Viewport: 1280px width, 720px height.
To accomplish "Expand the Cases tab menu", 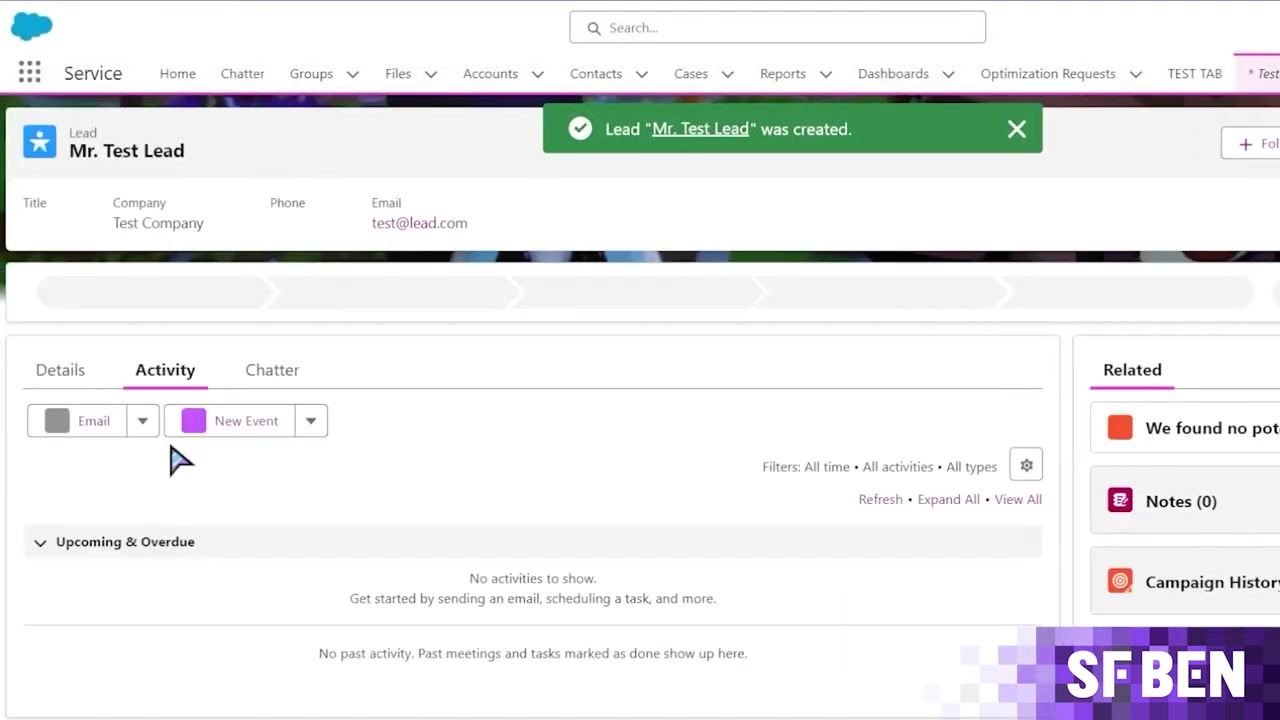I will click(728, 74).
